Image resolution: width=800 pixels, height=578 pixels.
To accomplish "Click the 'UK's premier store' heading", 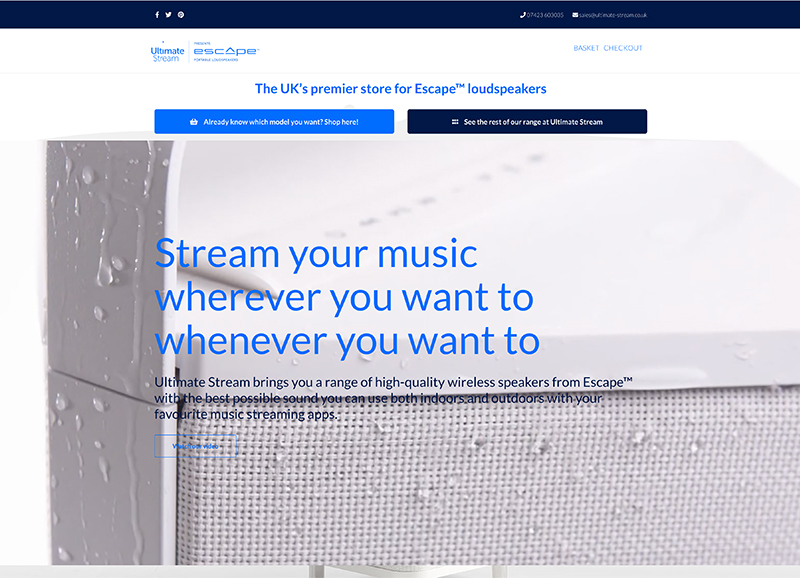I will tap(400, 89).
